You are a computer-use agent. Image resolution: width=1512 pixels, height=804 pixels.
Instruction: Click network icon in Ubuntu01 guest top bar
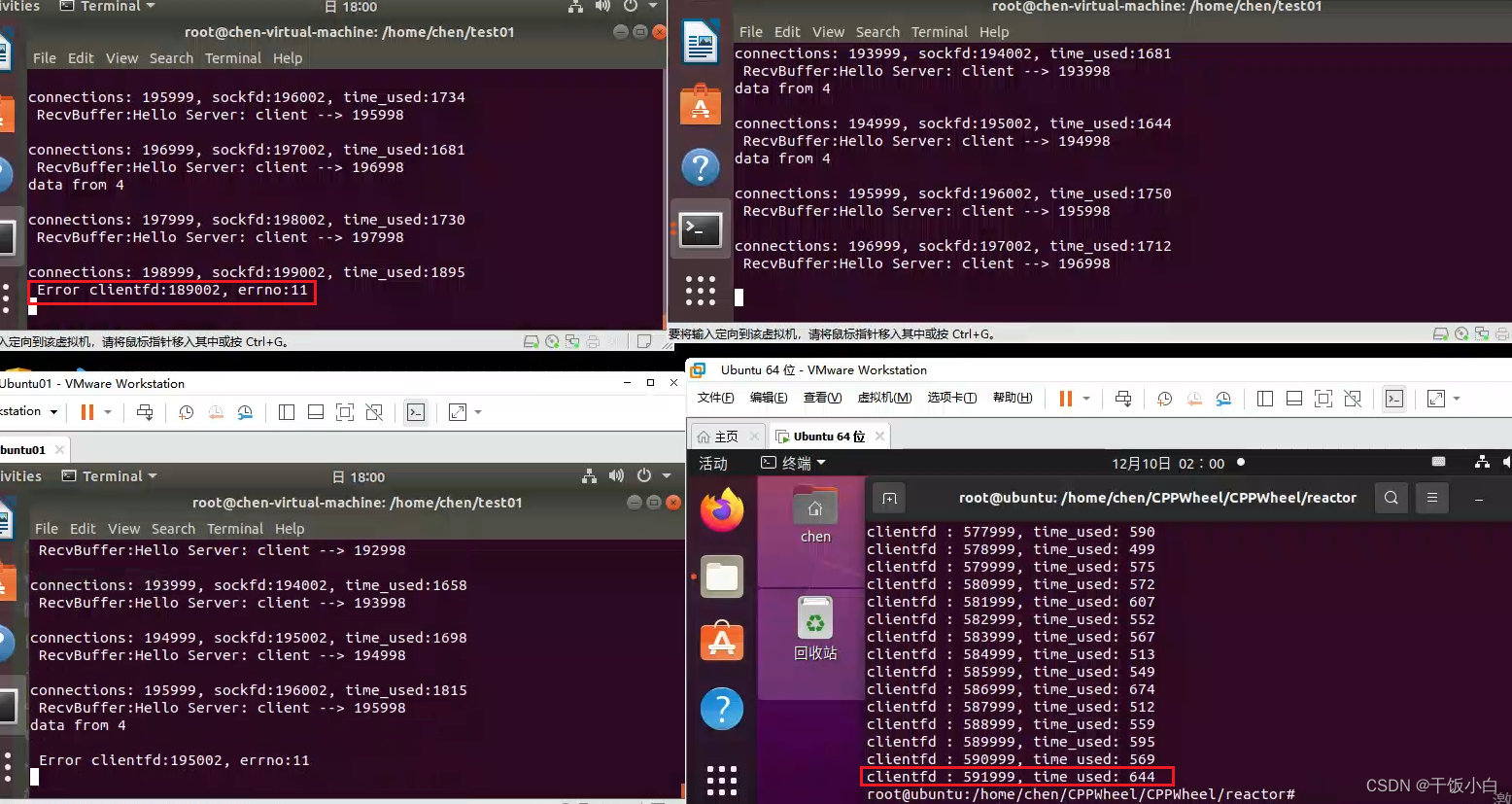pos(589,476)
